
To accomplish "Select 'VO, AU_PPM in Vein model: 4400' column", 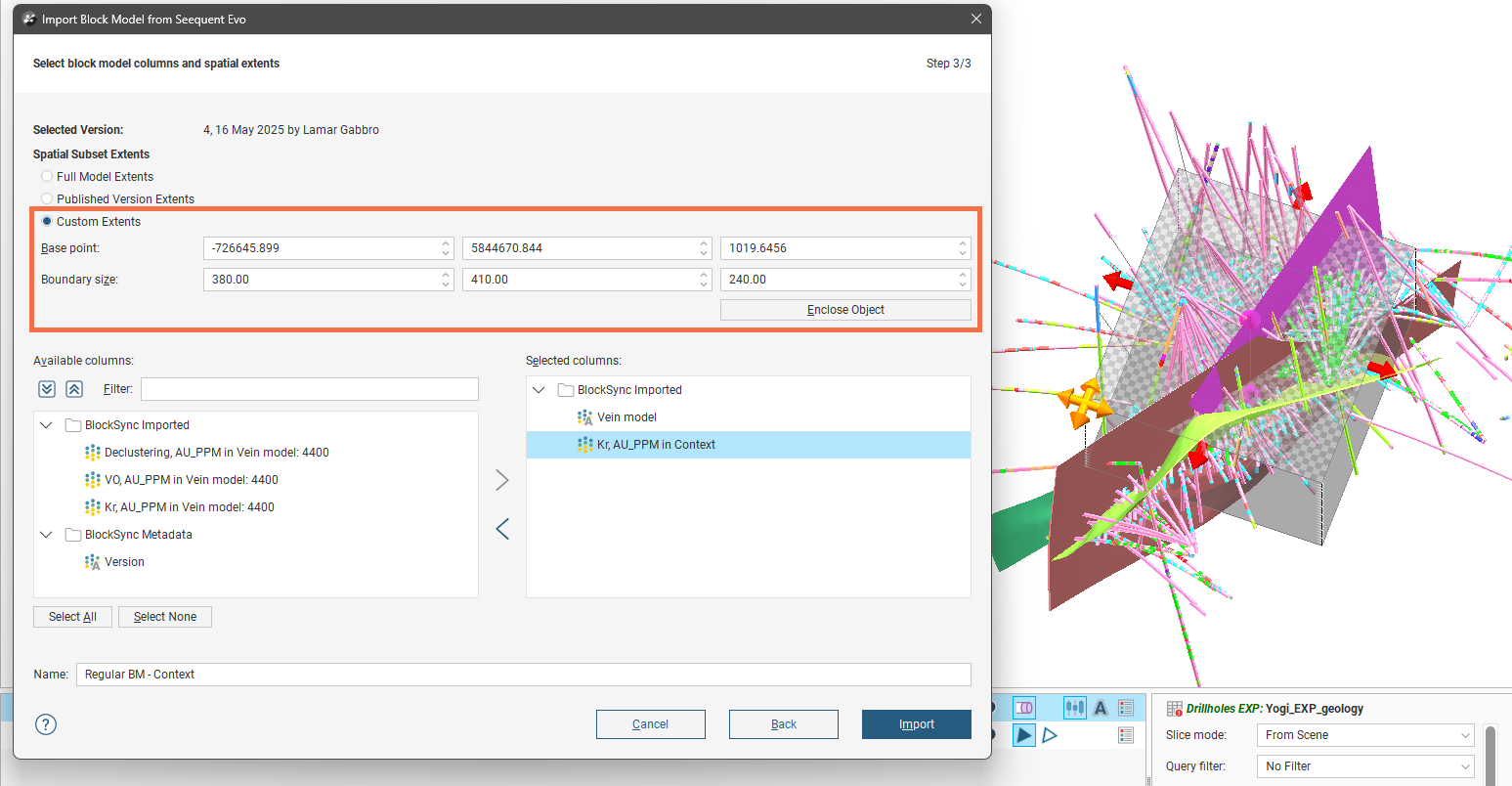I will (191, 480).
